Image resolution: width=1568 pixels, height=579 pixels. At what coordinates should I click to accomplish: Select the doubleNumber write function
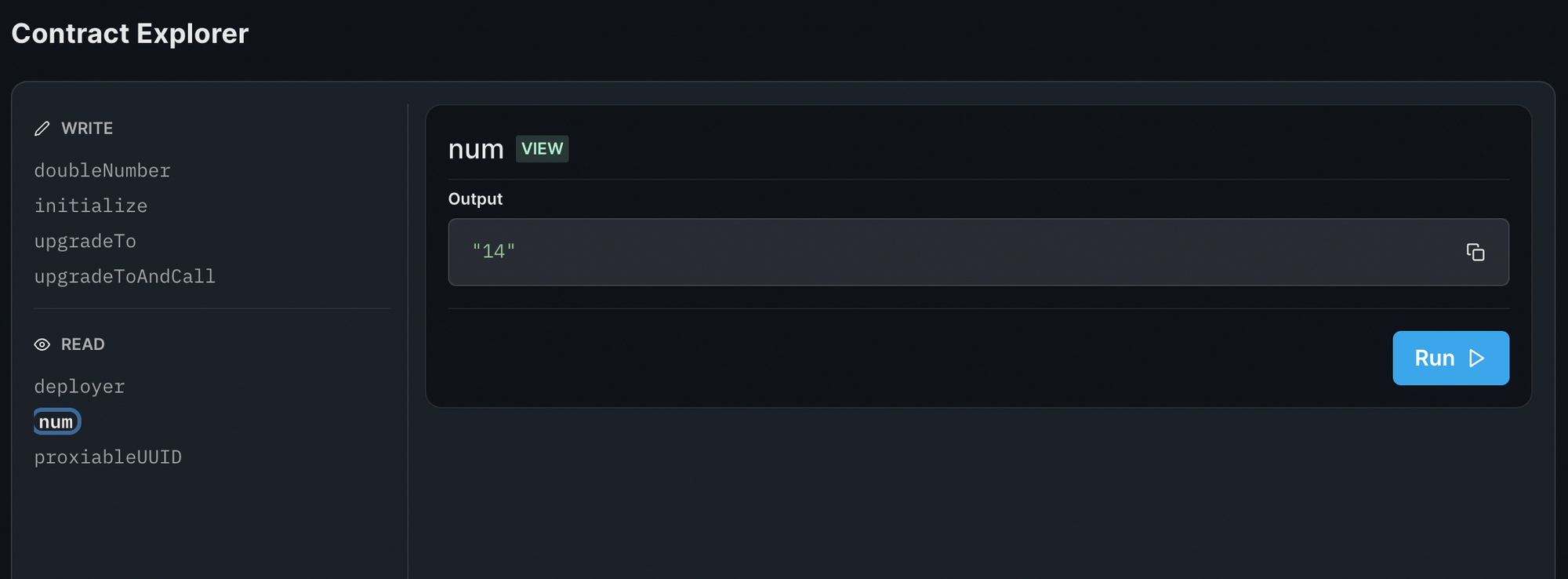(x=103, y=170)
